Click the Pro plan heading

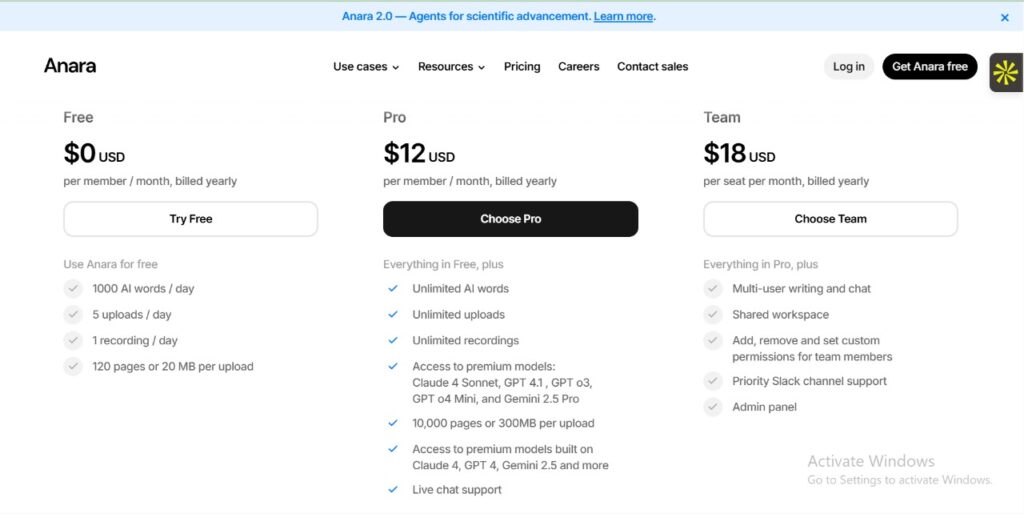click(394, 118)
